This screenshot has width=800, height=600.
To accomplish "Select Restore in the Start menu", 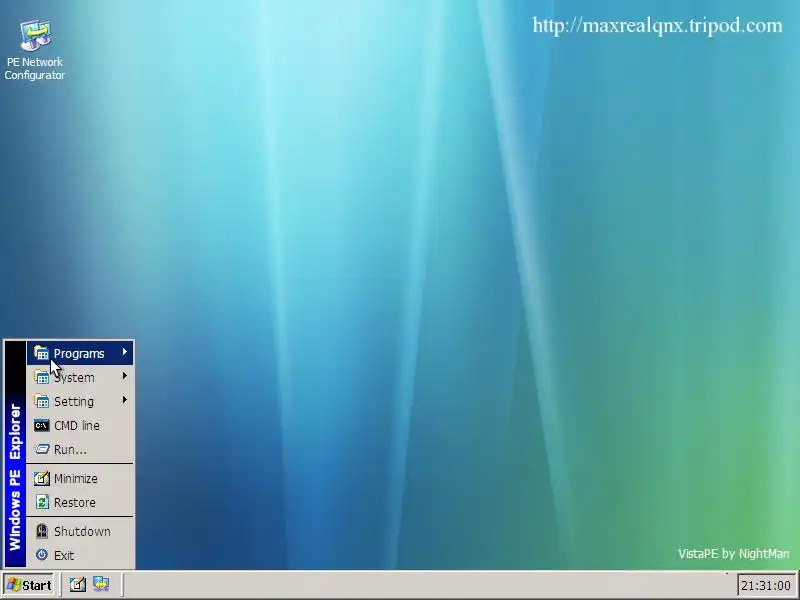I will coord(80,502).
